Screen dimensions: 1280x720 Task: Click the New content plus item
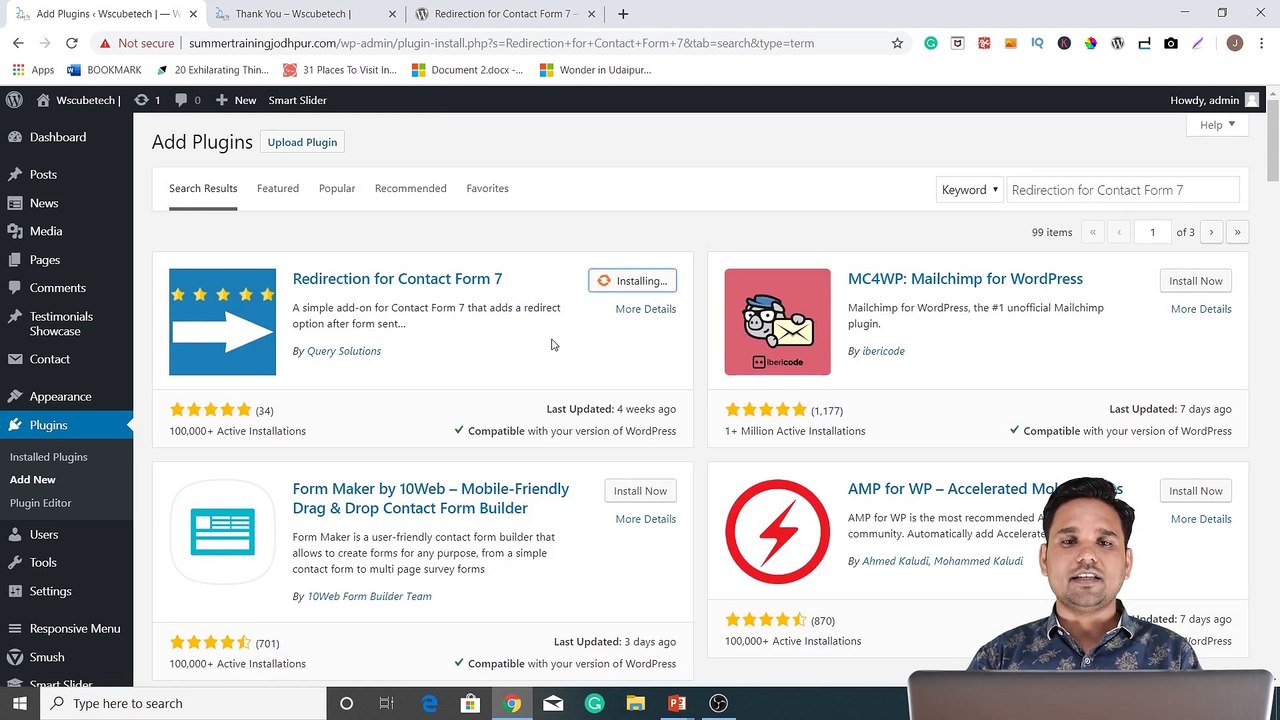tap(236, 100)
